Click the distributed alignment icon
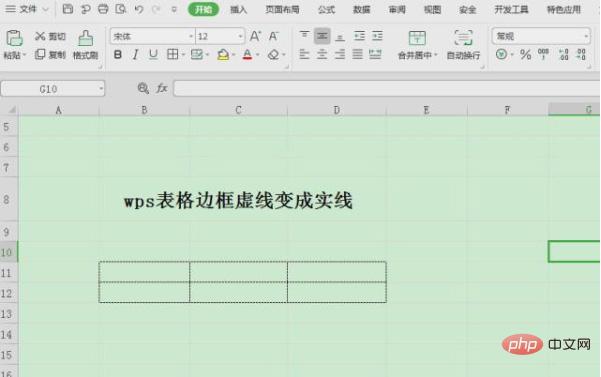The height and width of the screenshot is (377, 601). click(375, 54)
